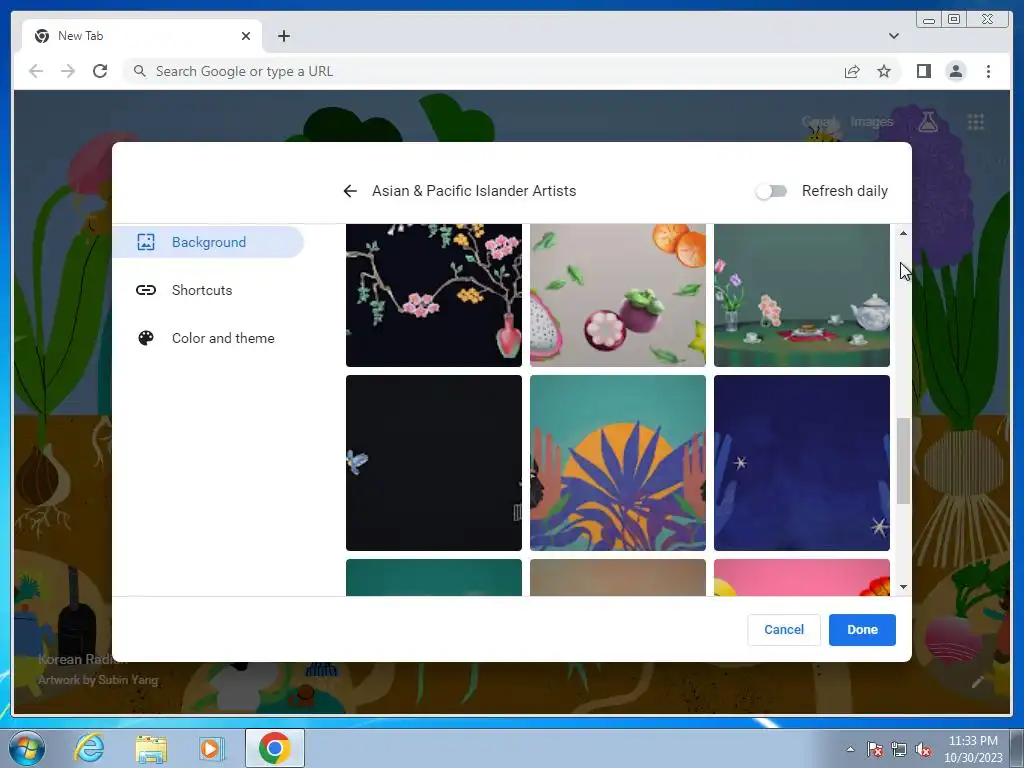The height and width of the screenshot is (768, 1024).
Task: Reload the page
Action: click(100, 71)
